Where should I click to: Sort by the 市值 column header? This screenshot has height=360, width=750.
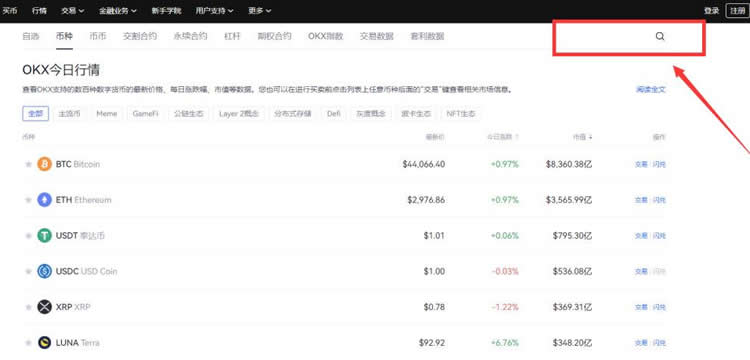point(583,137)
